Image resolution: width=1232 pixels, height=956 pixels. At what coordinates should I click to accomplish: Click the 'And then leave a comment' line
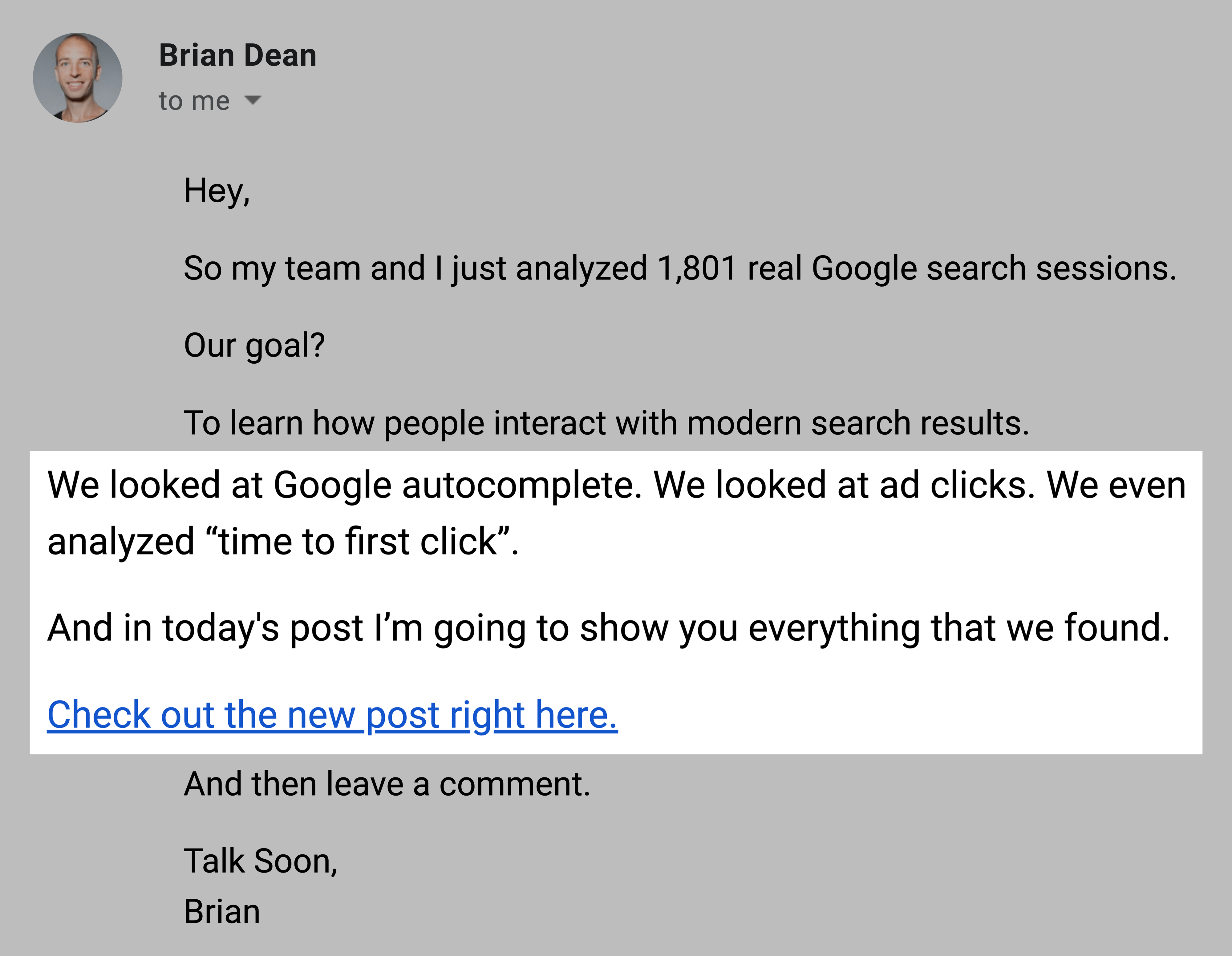point(387,784)
